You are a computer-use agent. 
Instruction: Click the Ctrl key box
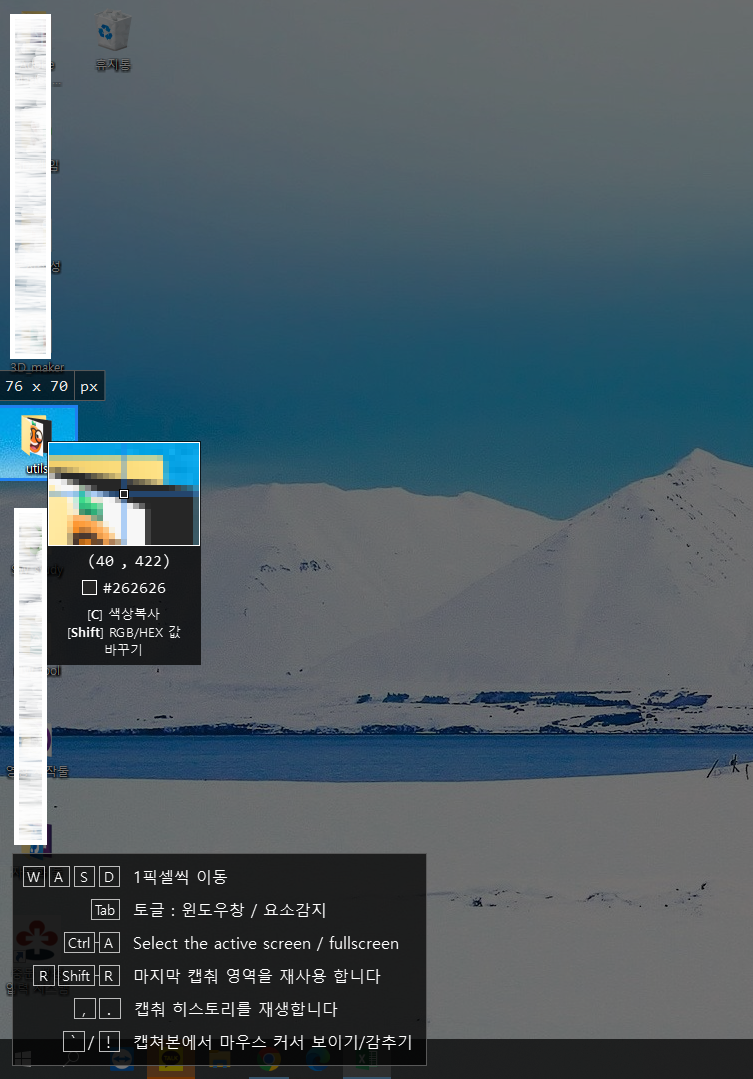(79, 943)
